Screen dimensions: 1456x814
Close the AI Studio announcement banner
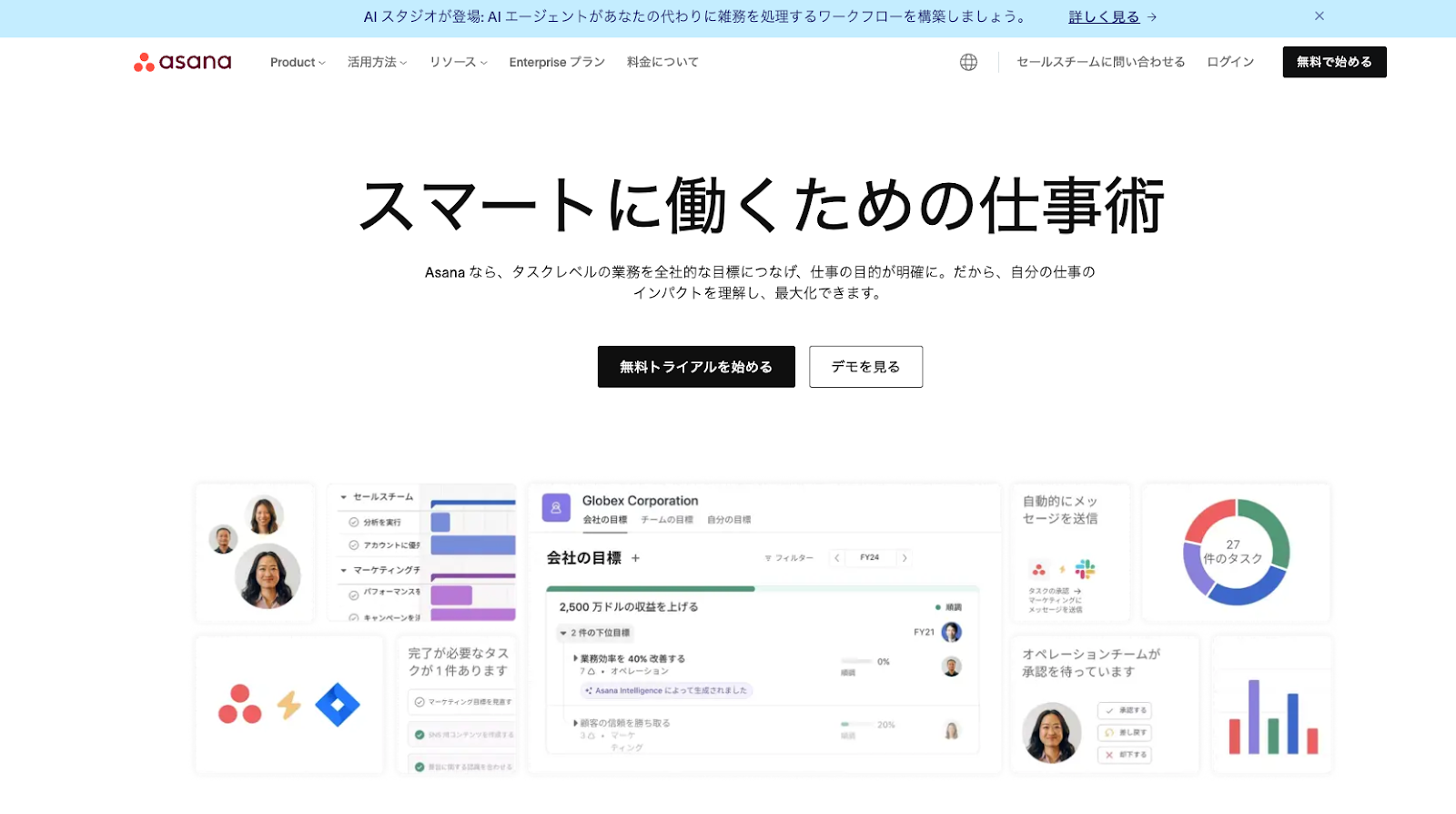pyautogui.click(x=1319, y=16)
